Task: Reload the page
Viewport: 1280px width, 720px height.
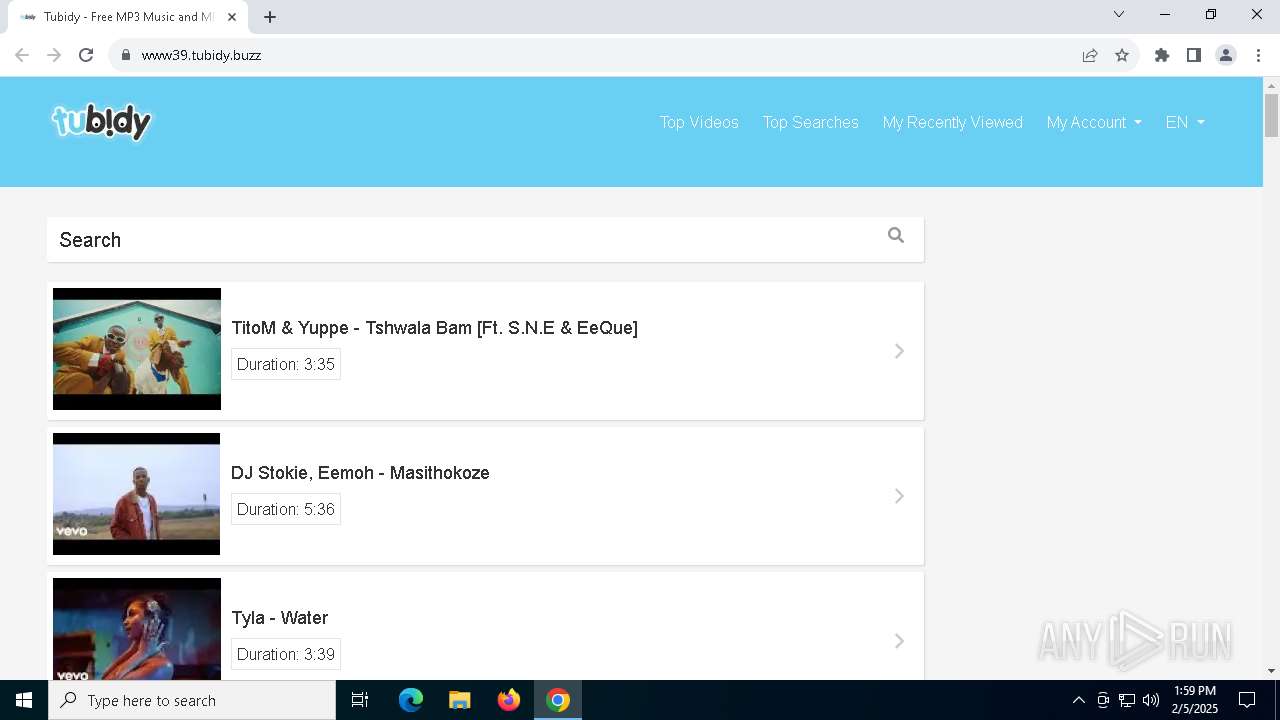Action: (x=86, y=55)
